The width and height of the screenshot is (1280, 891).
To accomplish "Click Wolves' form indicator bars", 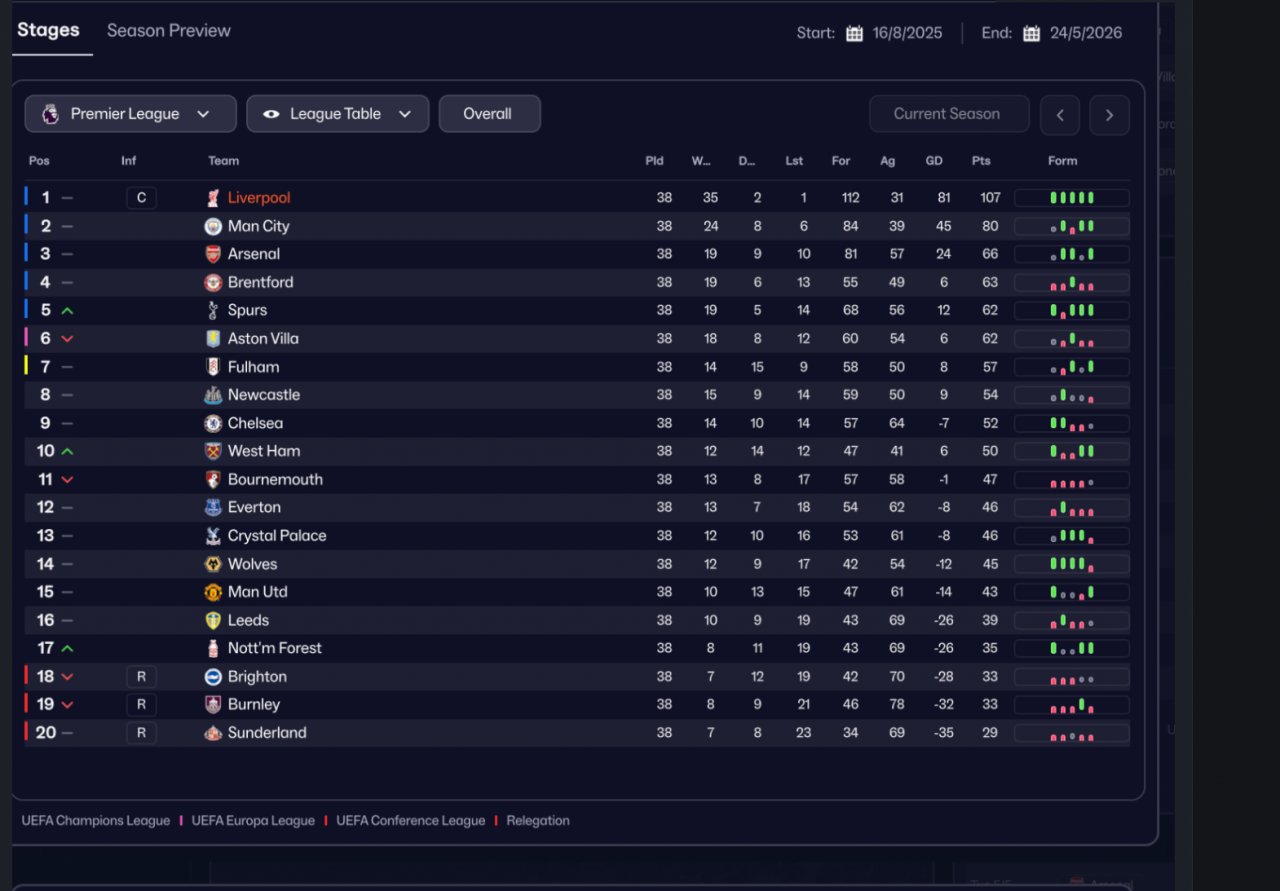I will tap(1072, 564).
